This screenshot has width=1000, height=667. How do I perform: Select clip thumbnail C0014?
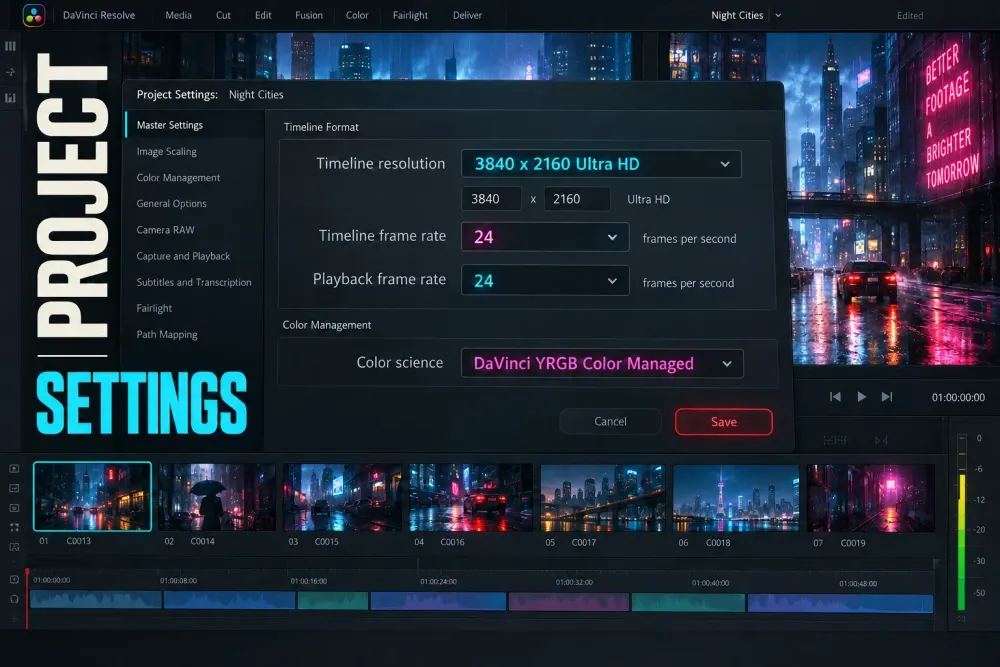(217, 497)
